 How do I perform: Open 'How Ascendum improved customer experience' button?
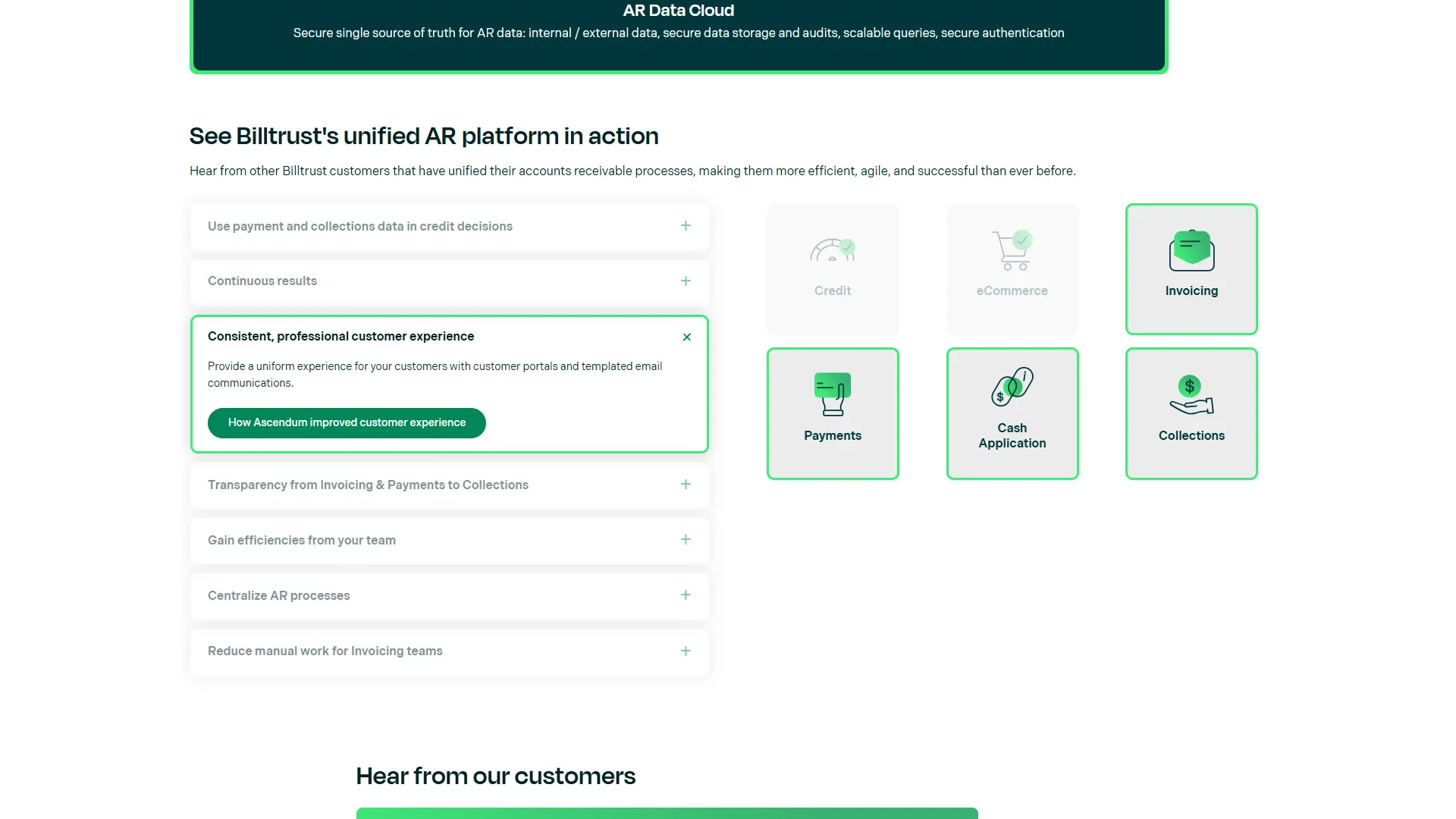(347, 423)
